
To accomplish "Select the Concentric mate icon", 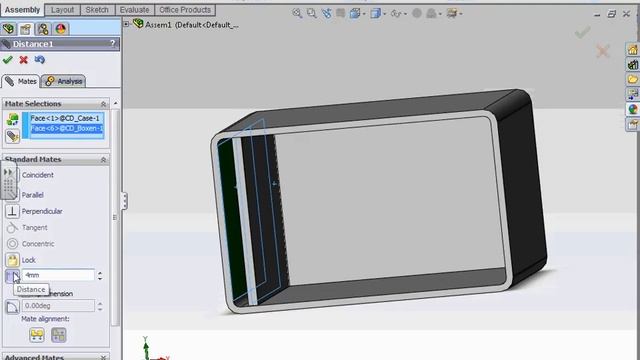I will tap(12, 244).
